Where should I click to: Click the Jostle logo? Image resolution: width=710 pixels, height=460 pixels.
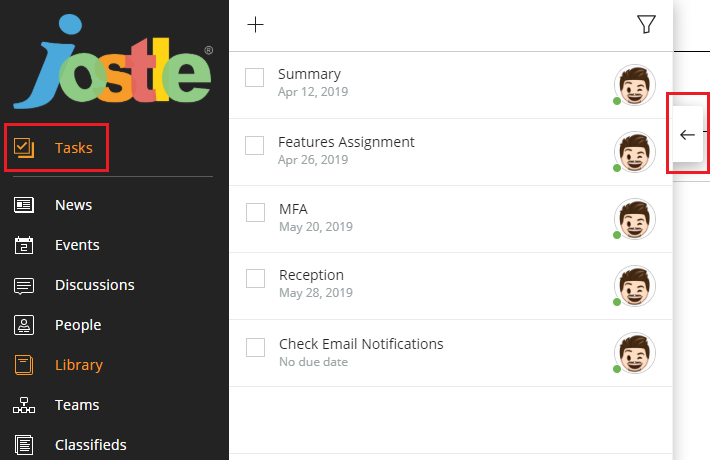pyautogui.click(x=113, y=62)
